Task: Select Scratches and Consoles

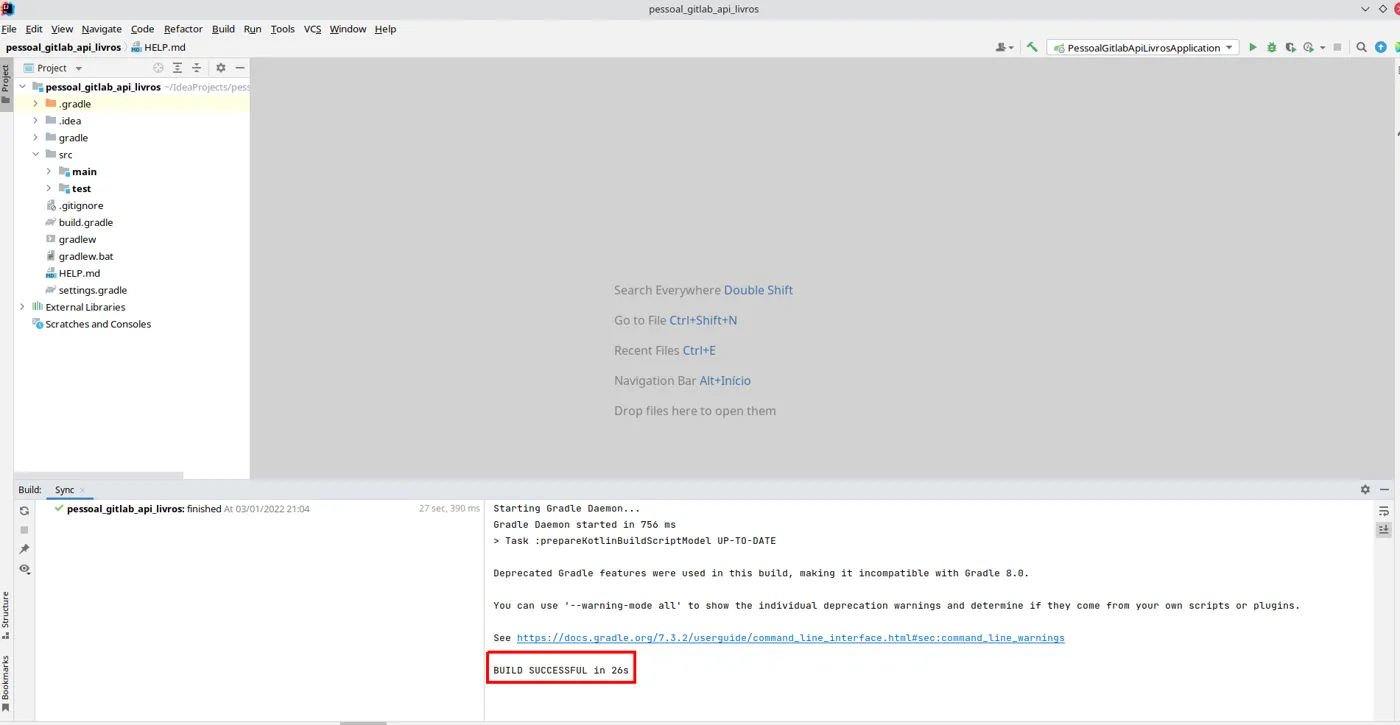Action: coord(98,324)
